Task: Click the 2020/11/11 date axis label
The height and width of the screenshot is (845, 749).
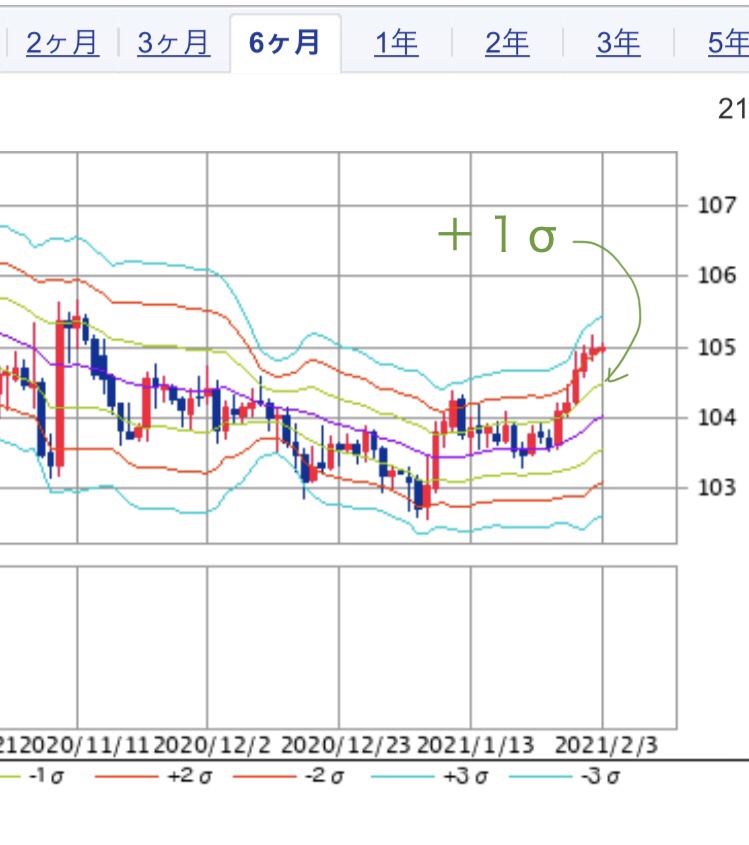Action: tap(85, 745)
